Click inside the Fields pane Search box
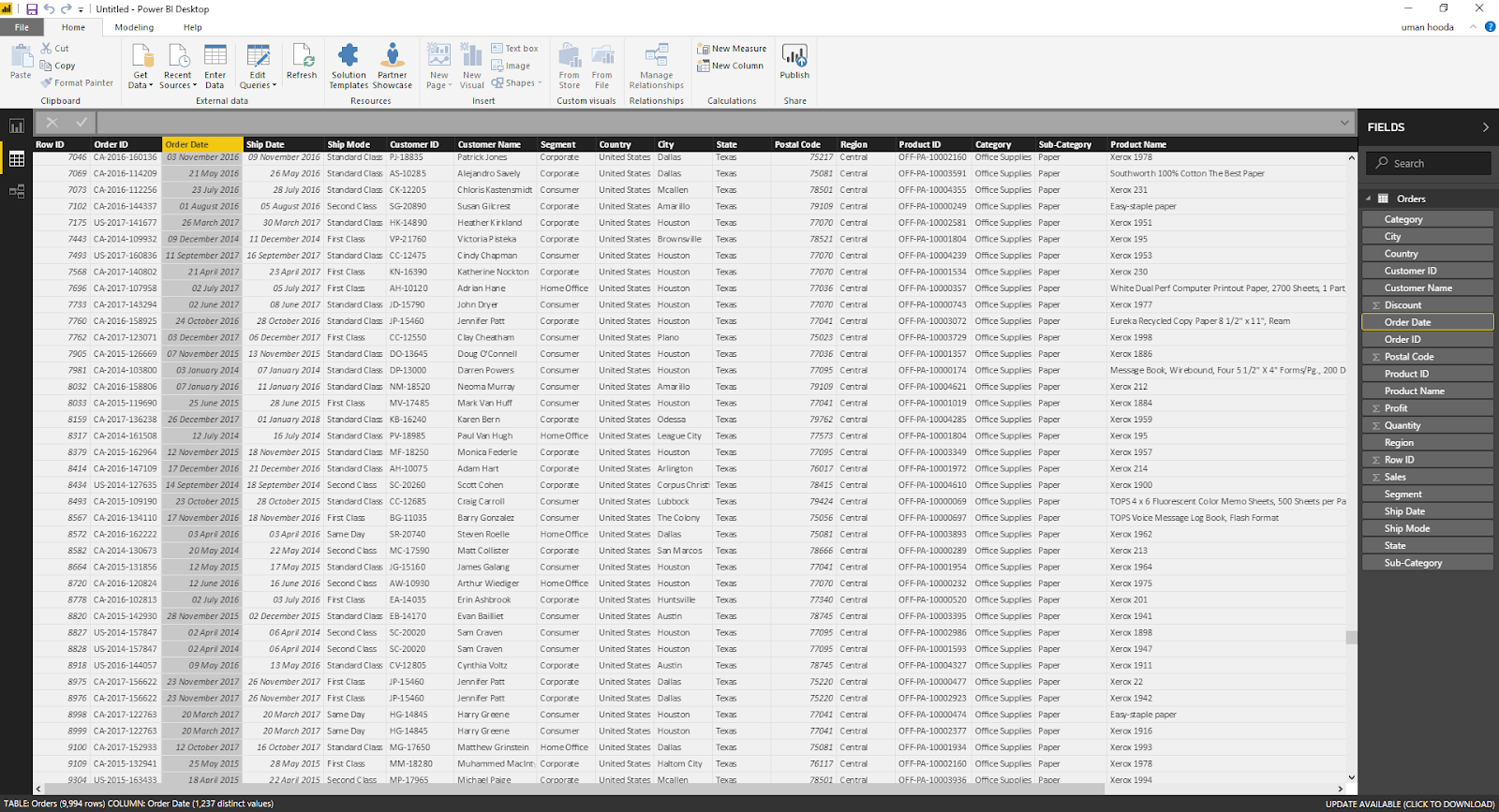The width and height of the screenshot is (1499, 812). tap(1428, 163)
